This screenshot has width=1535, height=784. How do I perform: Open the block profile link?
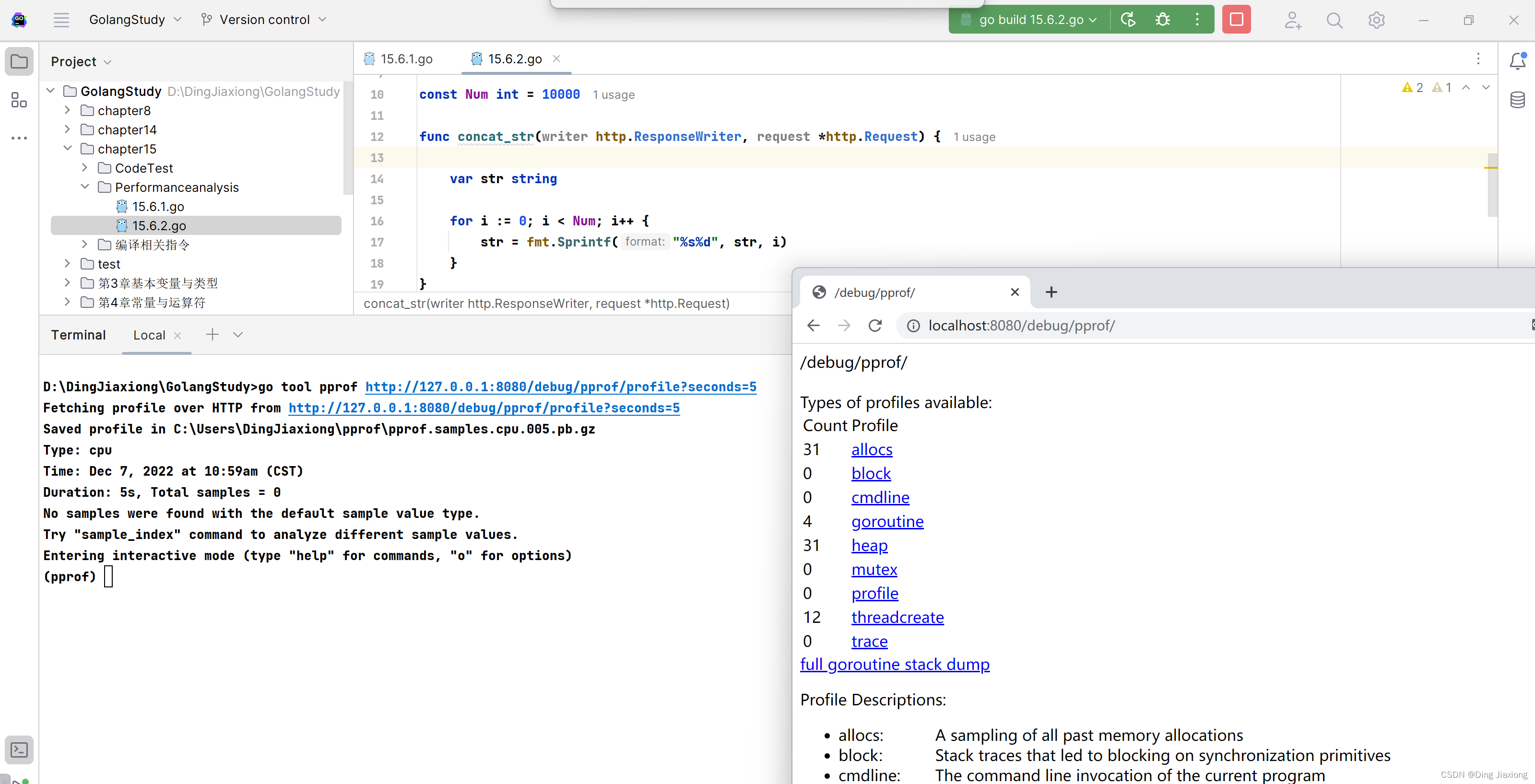871,474
